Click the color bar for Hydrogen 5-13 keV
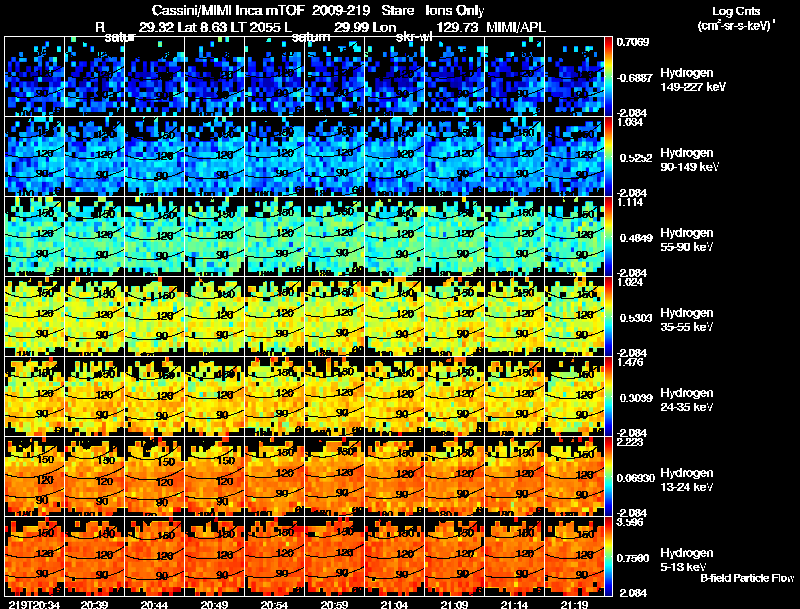This screenshot has height=609, width=800. (x=608, y=557)
